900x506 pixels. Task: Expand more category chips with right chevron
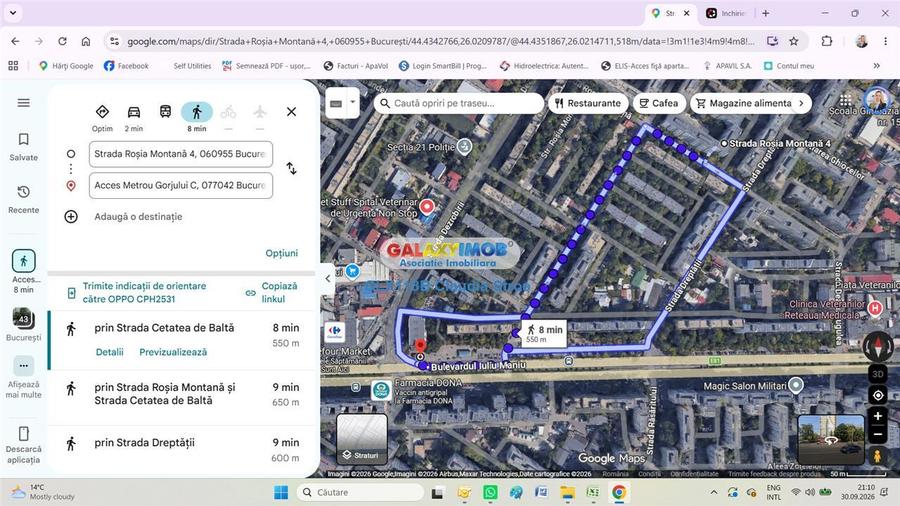(801, 103)
